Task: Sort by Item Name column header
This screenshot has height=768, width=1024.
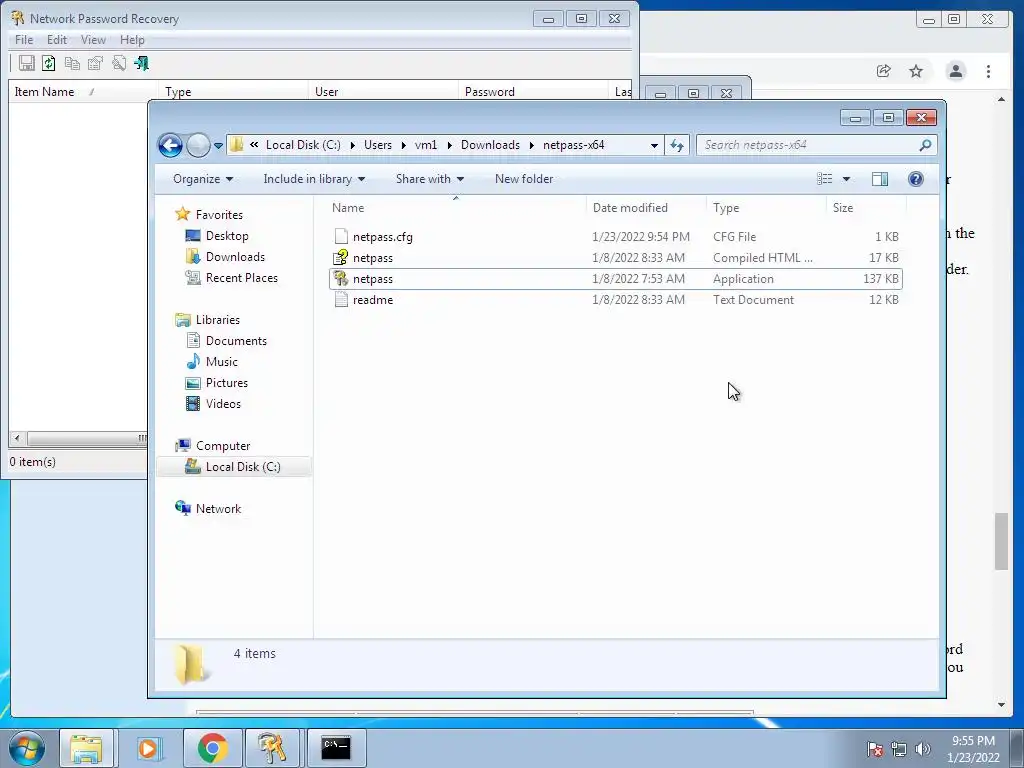Action: [x=83, y=91]
